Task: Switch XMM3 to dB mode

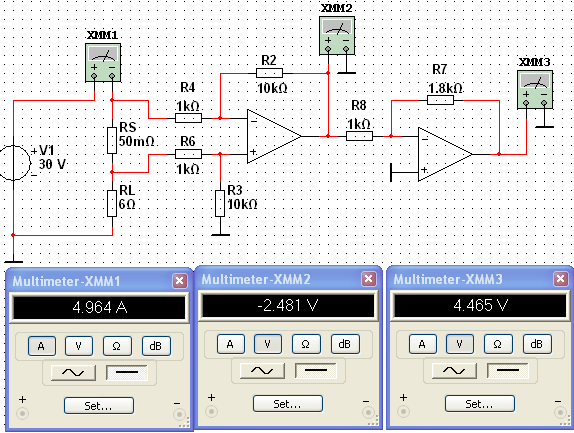Action: (537, 344)
